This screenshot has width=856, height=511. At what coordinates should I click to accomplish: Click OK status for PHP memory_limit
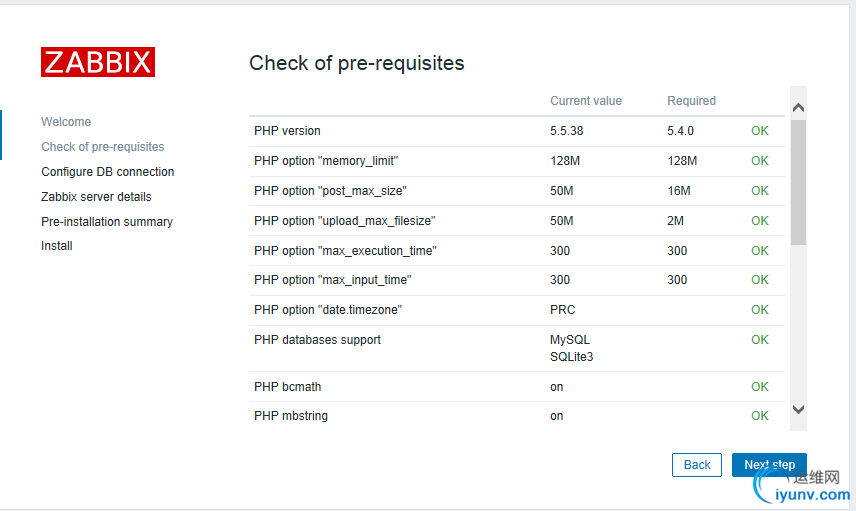[x=760, y=161]
